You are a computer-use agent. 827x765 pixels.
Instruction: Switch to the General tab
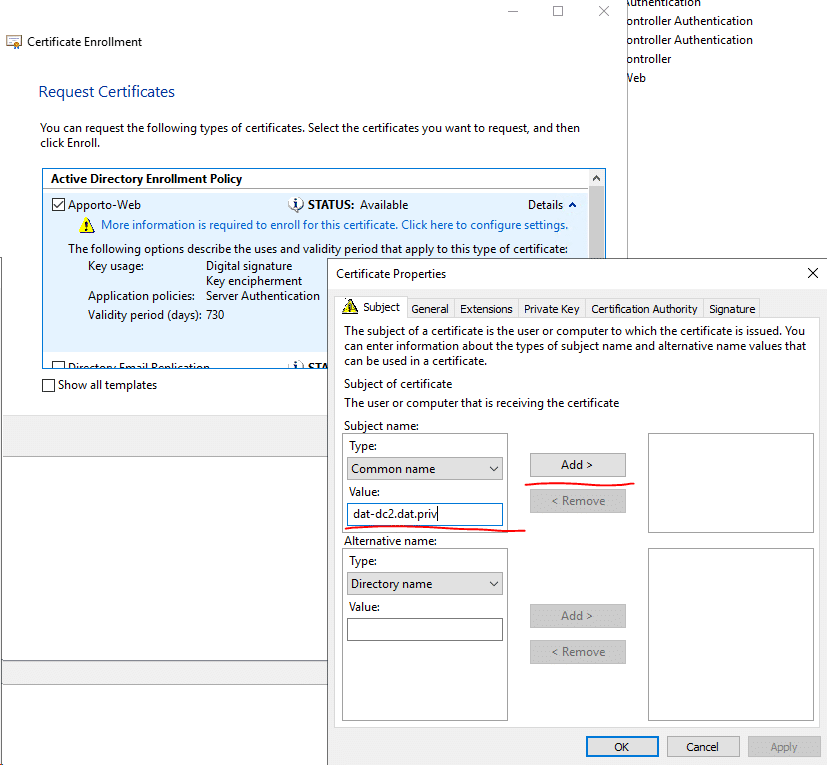pyautogui.click(x=430, y=309)
